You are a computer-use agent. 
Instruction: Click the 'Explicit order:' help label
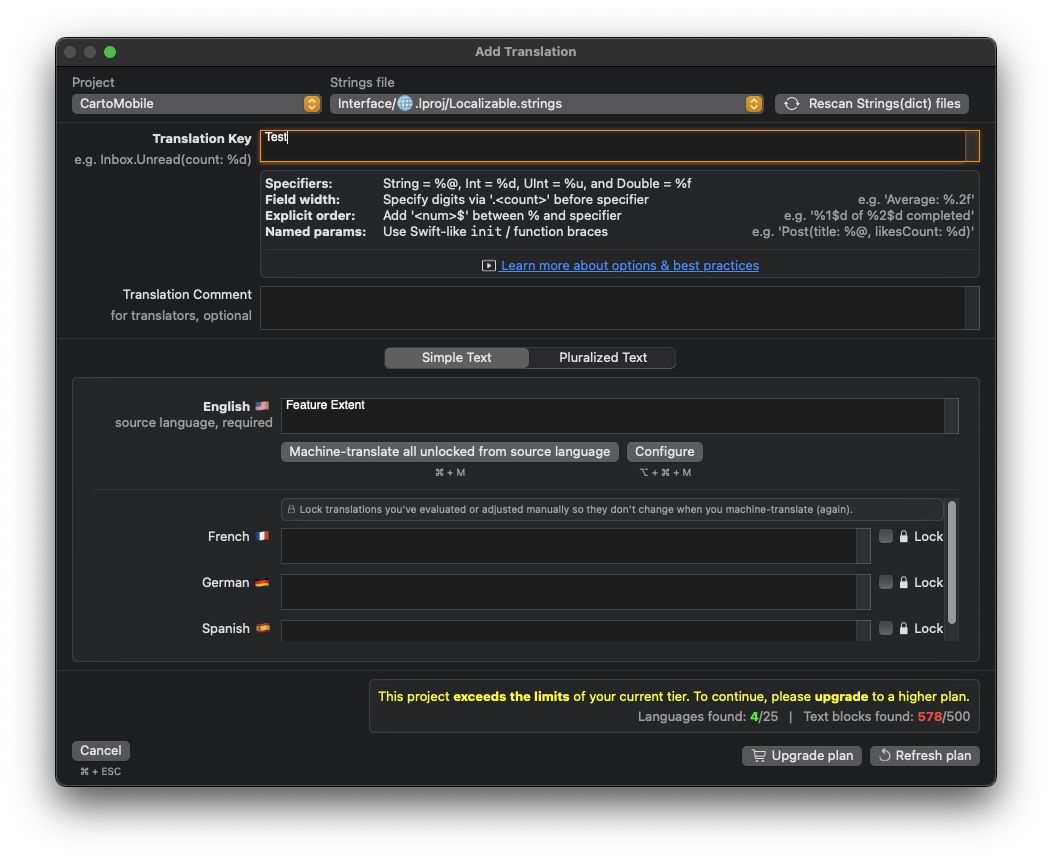(x=310, y=216)
